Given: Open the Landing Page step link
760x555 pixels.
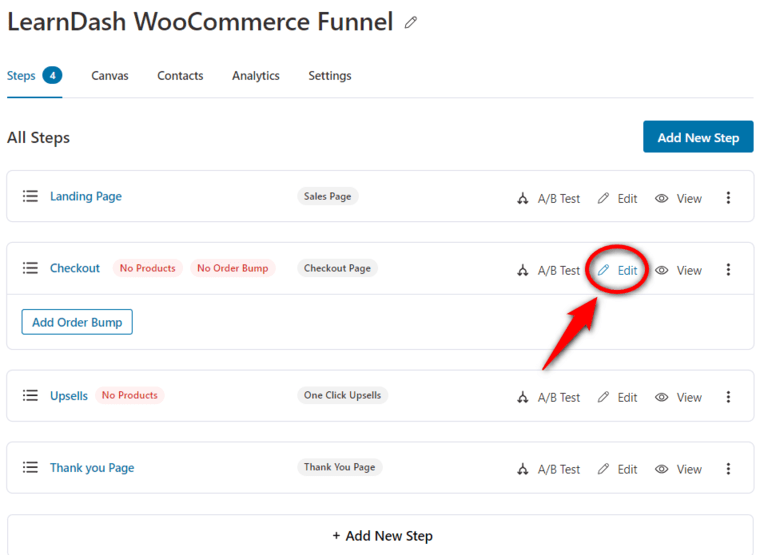Looking at the screenshot, I should 86,197.
